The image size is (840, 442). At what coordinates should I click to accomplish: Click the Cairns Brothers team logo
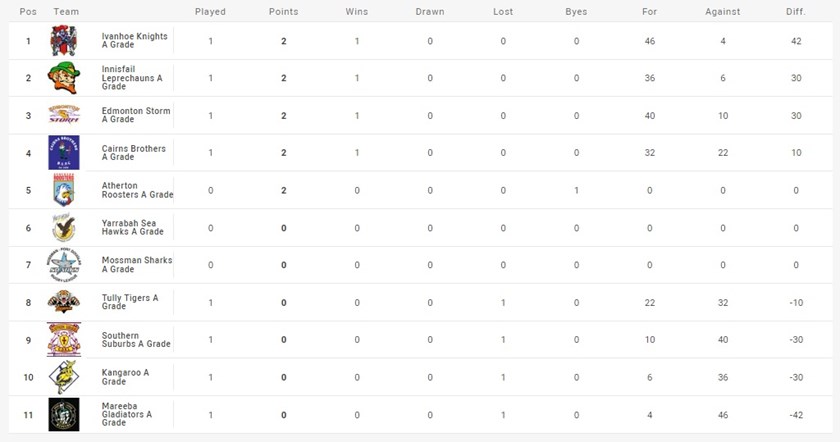pos(63,152)
